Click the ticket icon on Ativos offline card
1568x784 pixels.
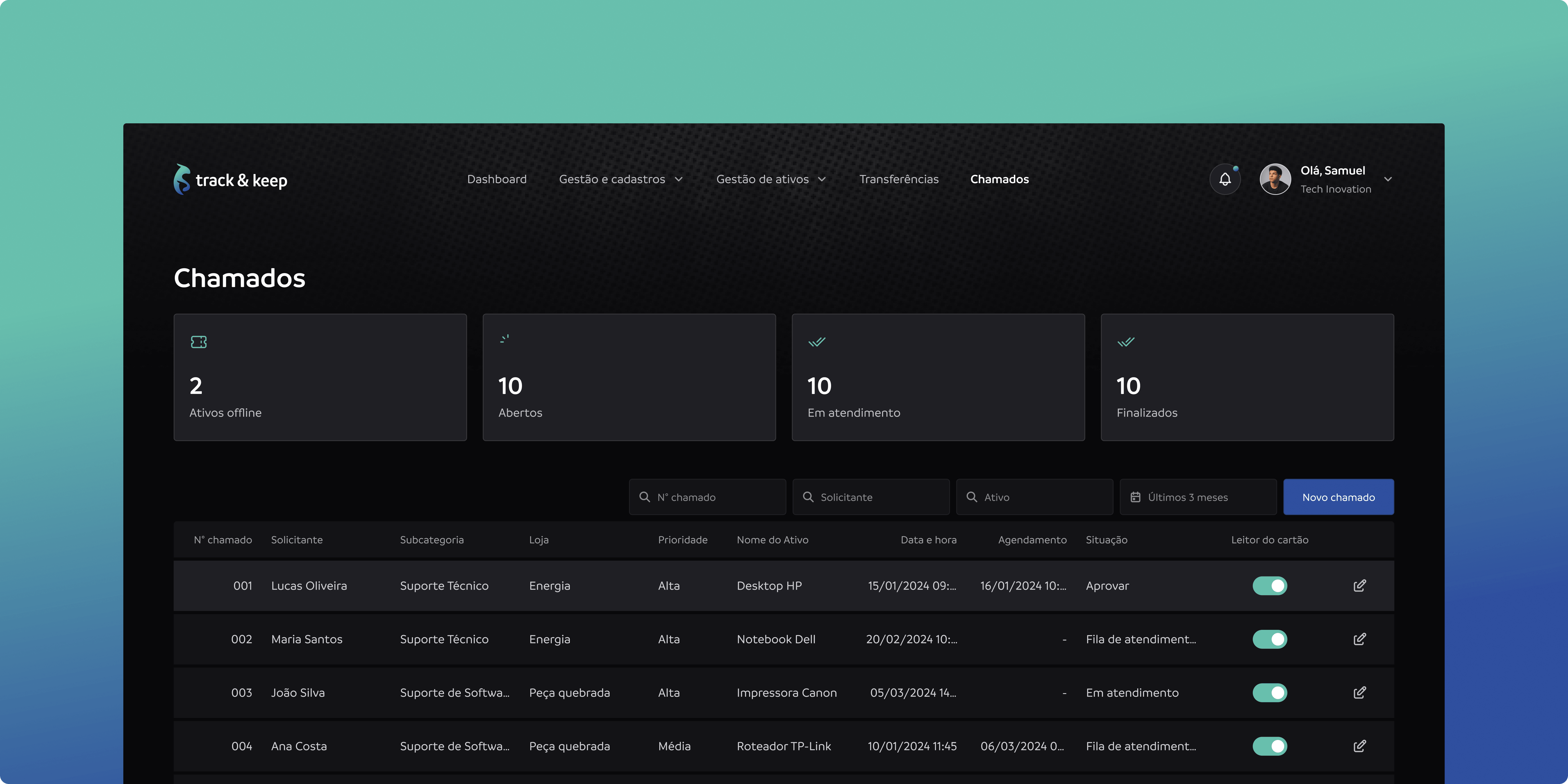tap(198, 342)
